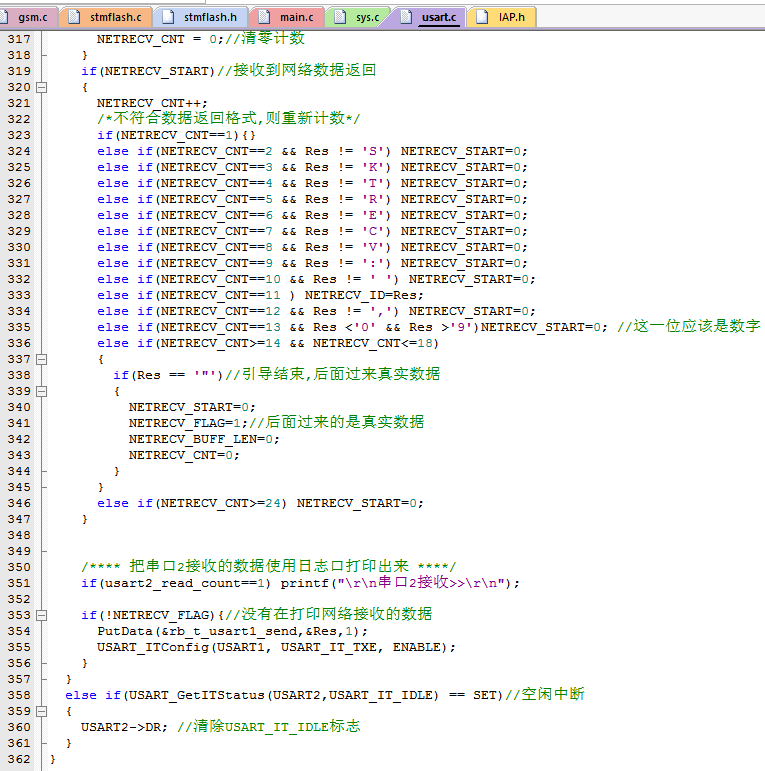
Task: Click line number 317 in the gutter
Action: [x=18, y=39]
